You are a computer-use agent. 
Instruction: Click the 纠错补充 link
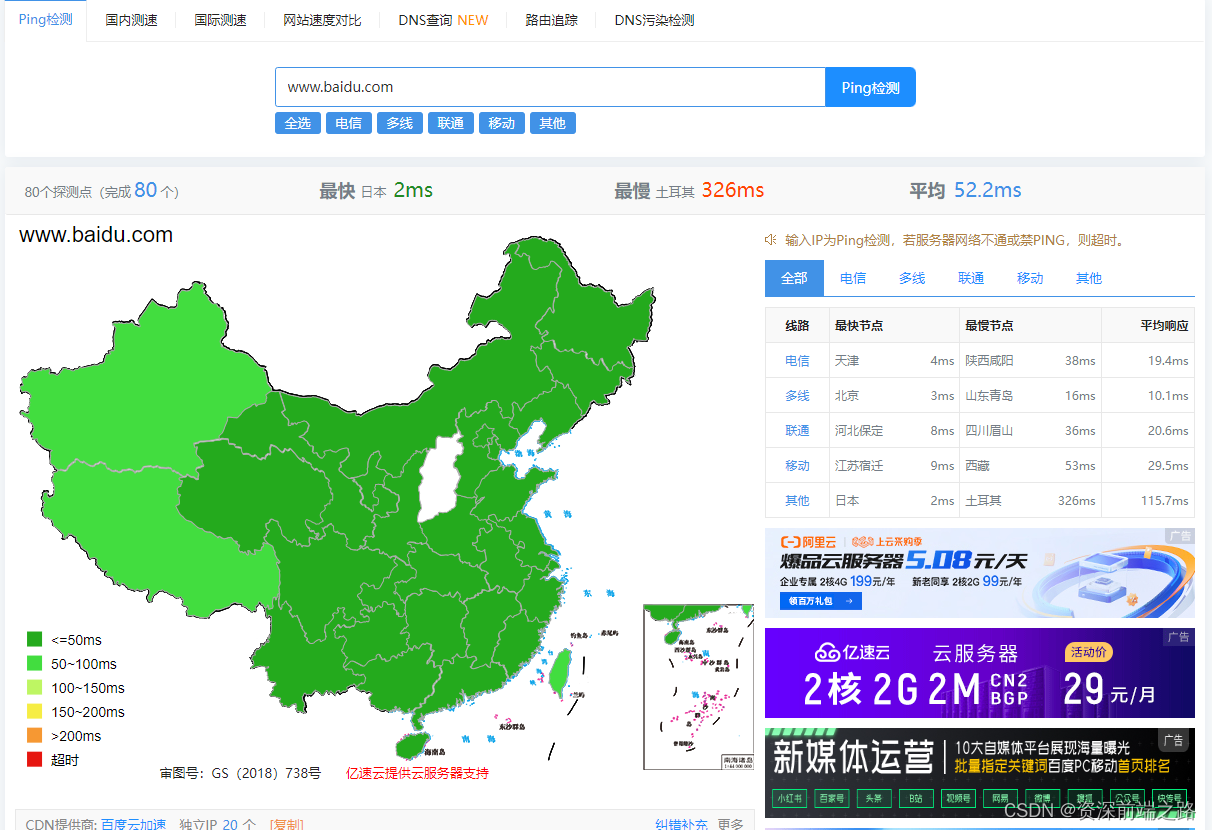(x=682, y=824)
